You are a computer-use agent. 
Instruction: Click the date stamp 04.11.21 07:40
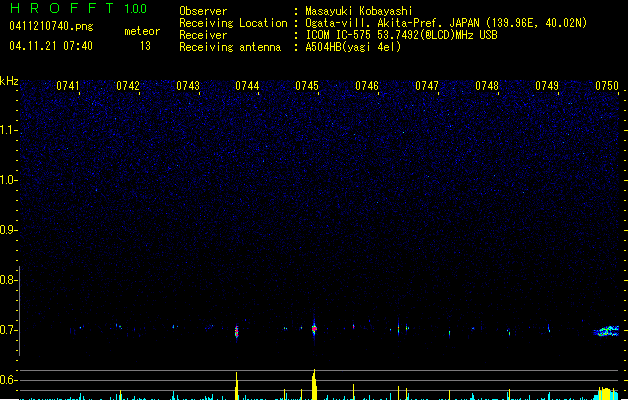click(51, 46)
